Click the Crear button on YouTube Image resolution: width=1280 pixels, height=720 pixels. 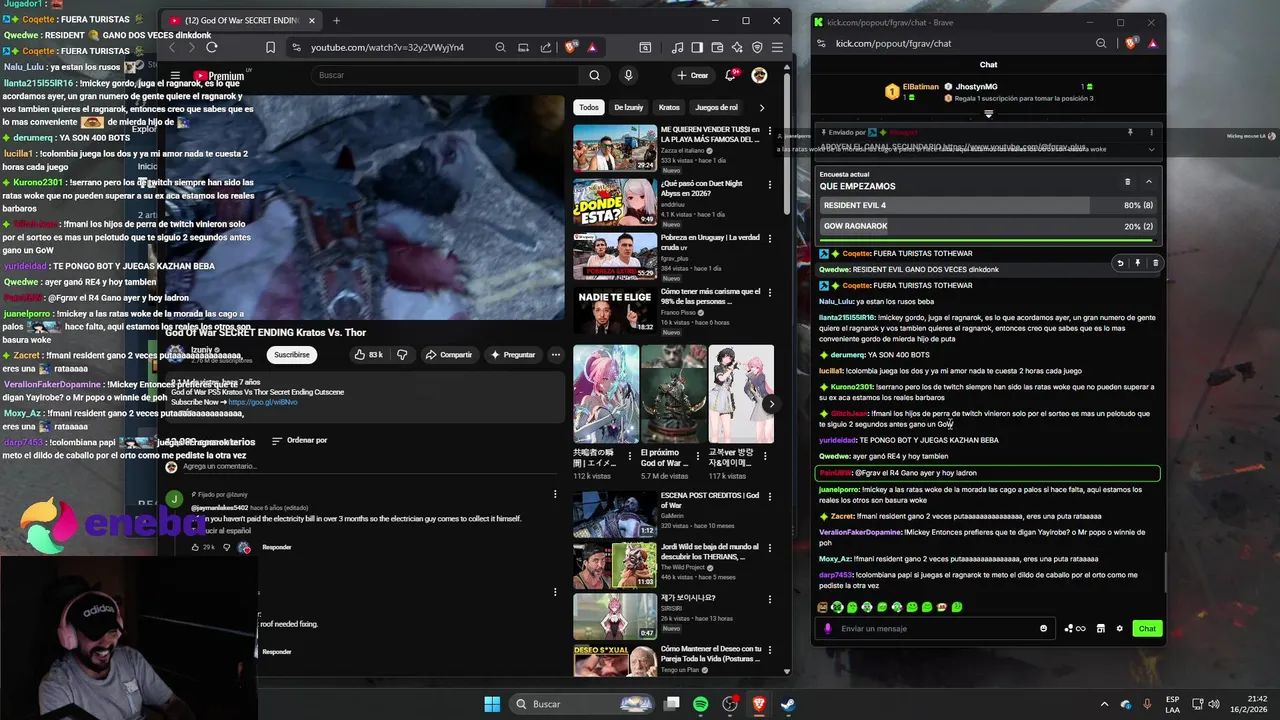point(692,75)
